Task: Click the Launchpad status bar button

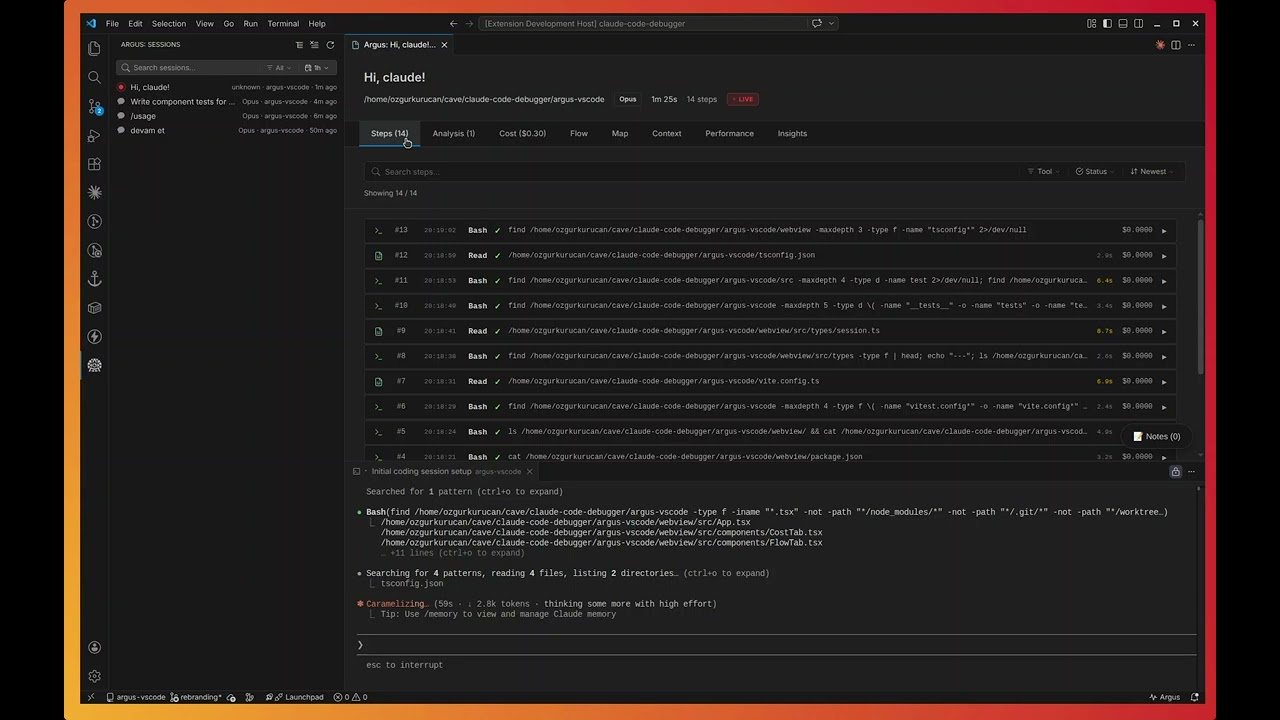Action: 294,697
